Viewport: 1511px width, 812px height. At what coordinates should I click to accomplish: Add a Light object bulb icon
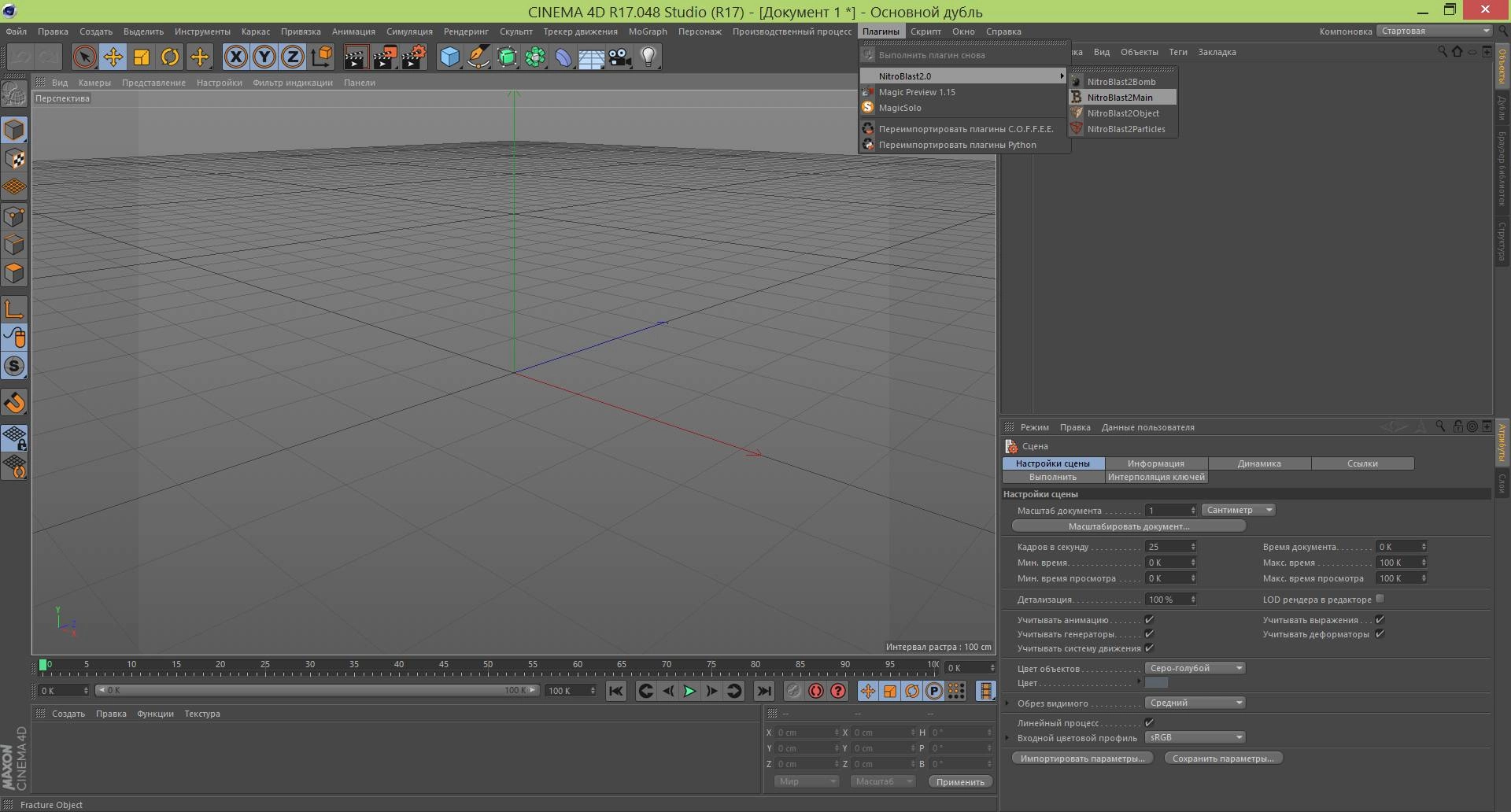[x=648, y=57]
